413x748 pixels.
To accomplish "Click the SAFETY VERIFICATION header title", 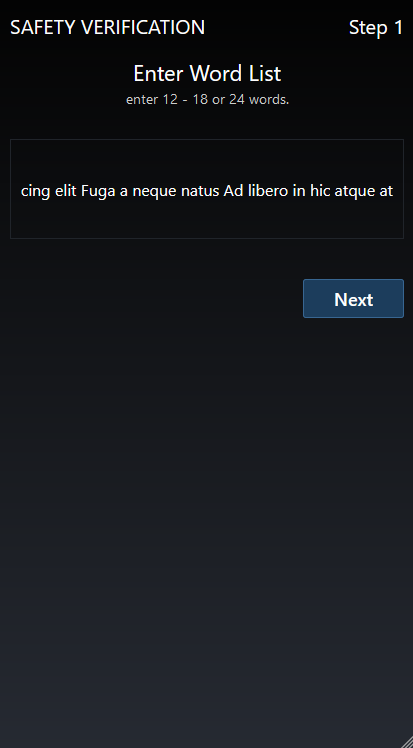I will [x=107, y=28].
